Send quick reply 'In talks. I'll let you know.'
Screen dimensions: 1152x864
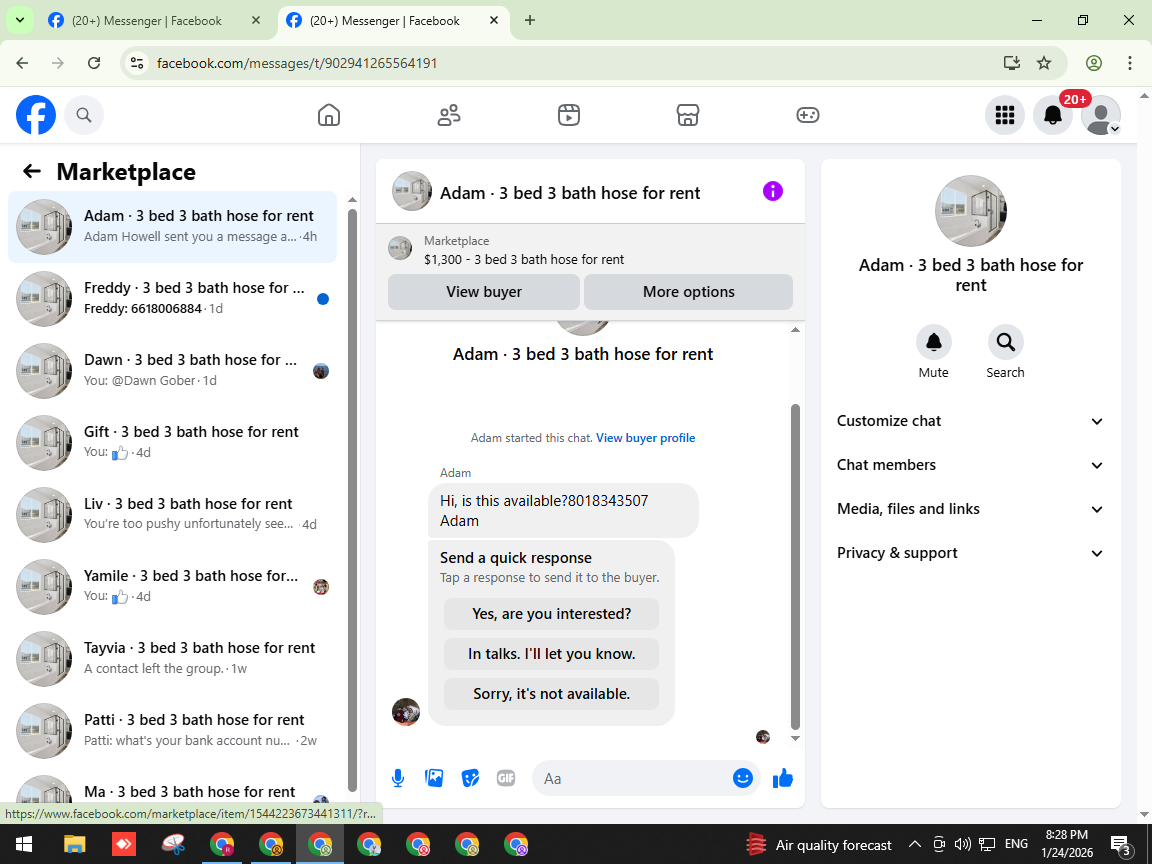(551, 654)
